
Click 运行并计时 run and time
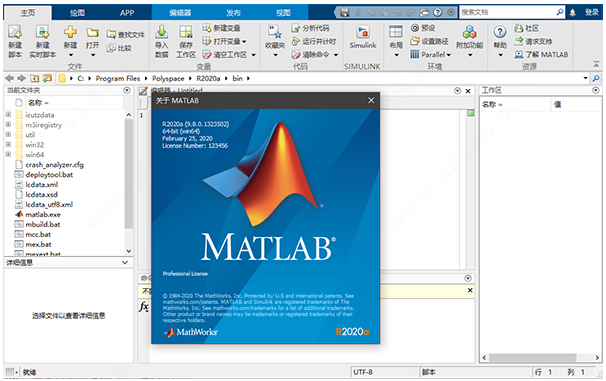pos(314,41)
